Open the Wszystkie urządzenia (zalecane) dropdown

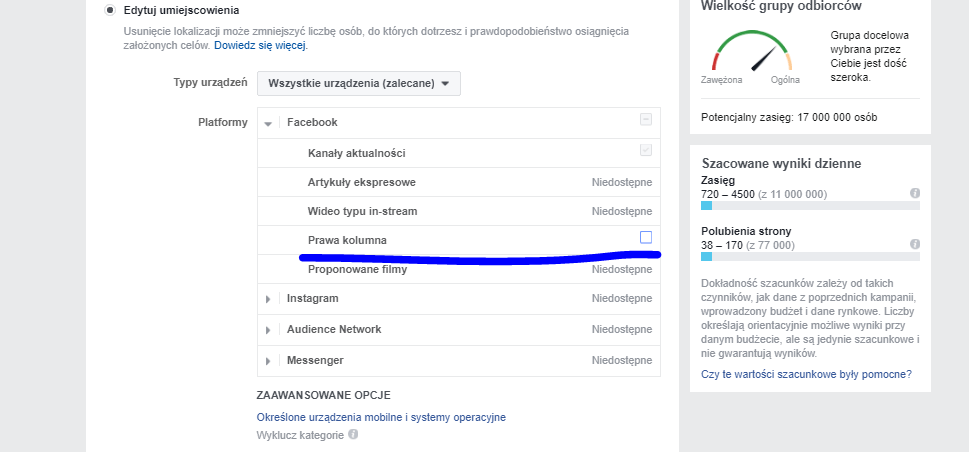[358, 83]
